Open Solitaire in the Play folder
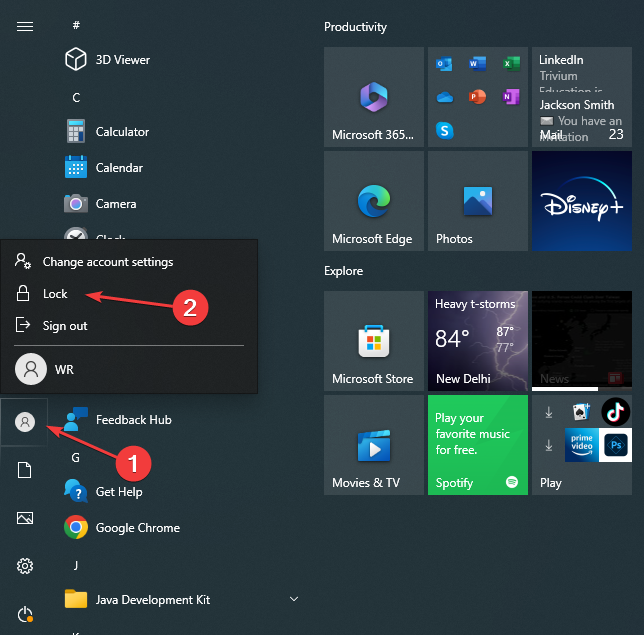 (x=582, y=412)
